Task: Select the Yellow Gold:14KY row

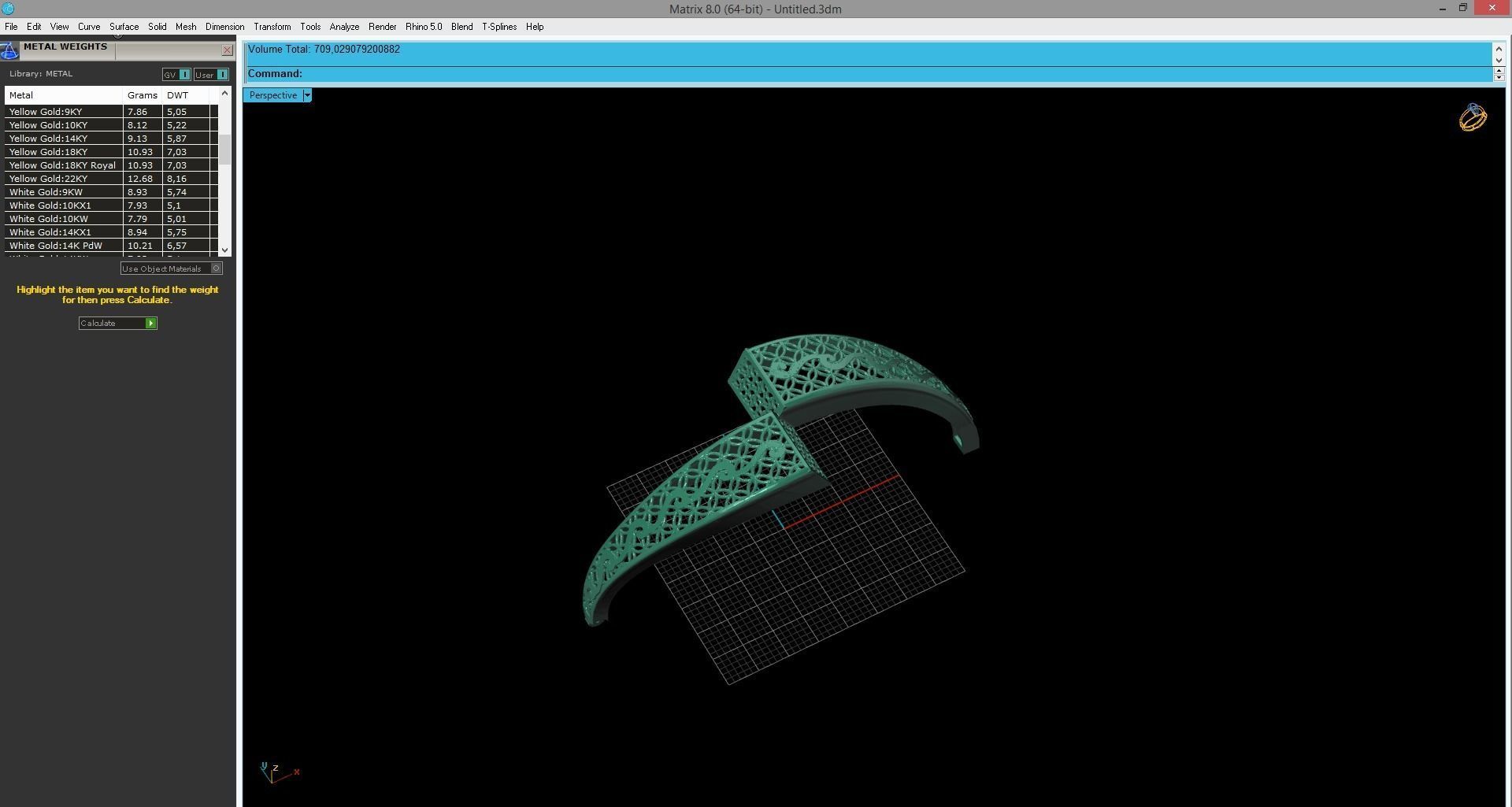Action: (x=111, y=139)
